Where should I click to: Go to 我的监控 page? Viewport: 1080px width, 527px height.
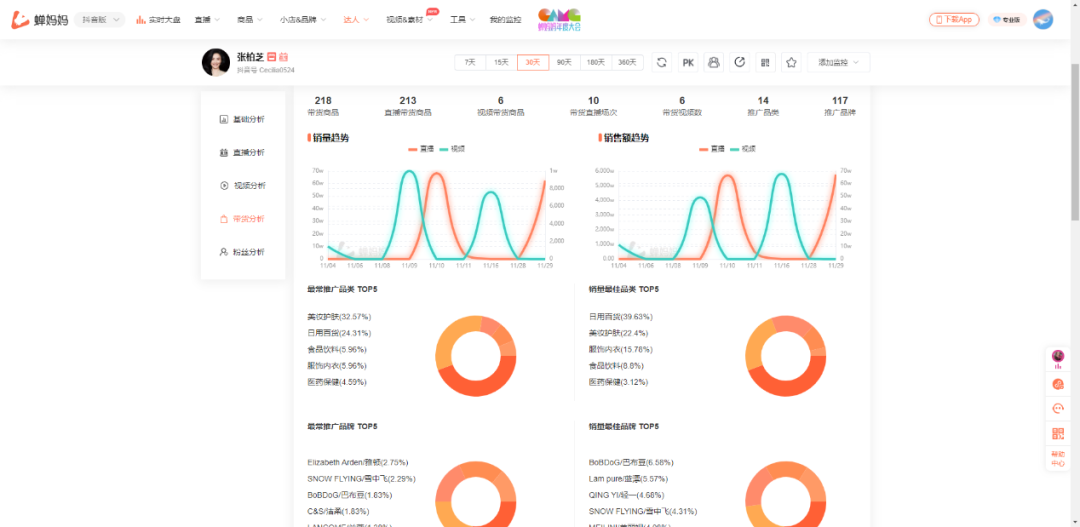(505, 19)
